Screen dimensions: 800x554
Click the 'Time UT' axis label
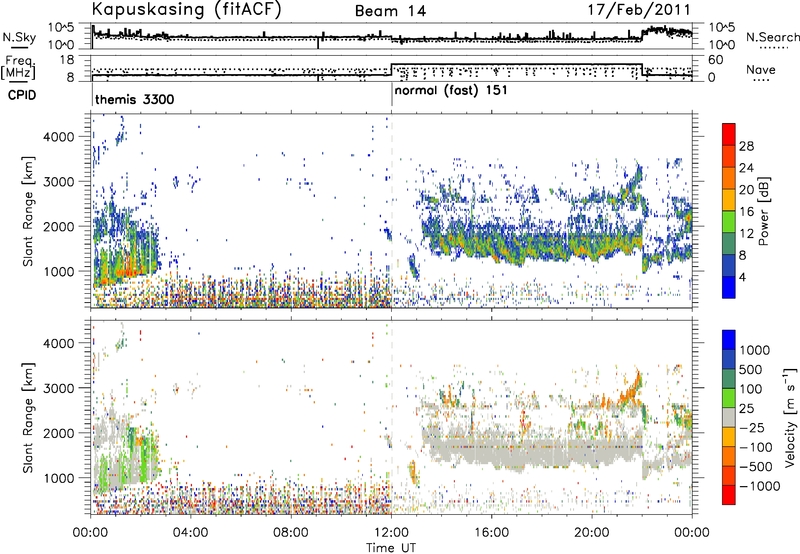point(391,547)
